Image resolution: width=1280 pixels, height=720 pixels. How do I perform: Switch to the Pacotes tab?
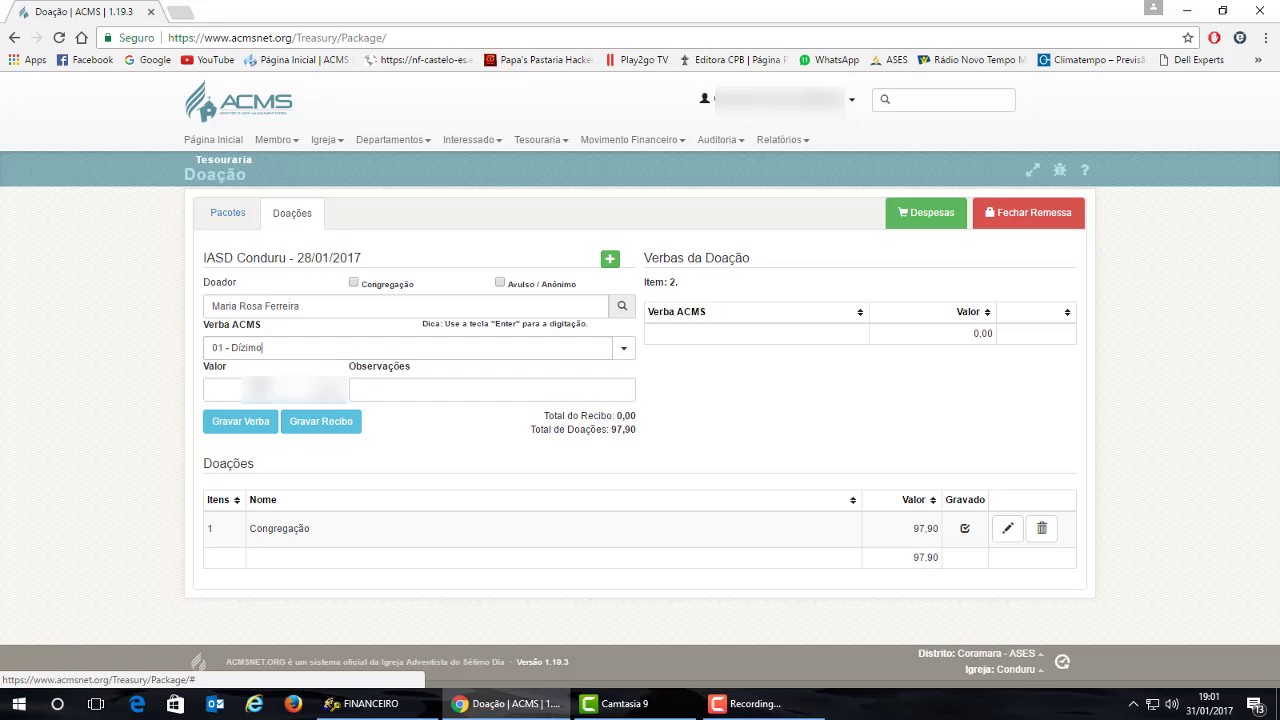click(x=228, y=213)
